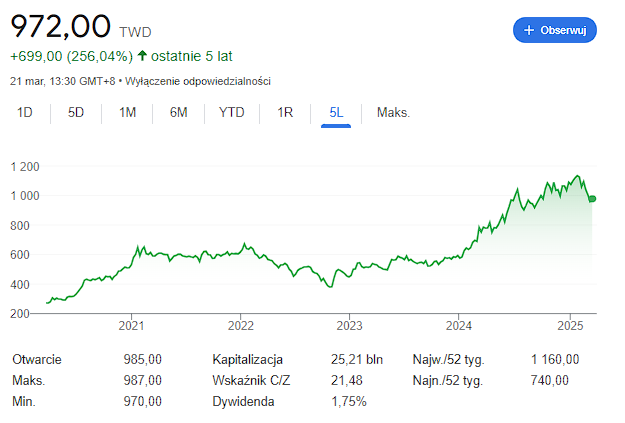
Task: Select the 5L five-year tab
Action: tap(336, 113)
